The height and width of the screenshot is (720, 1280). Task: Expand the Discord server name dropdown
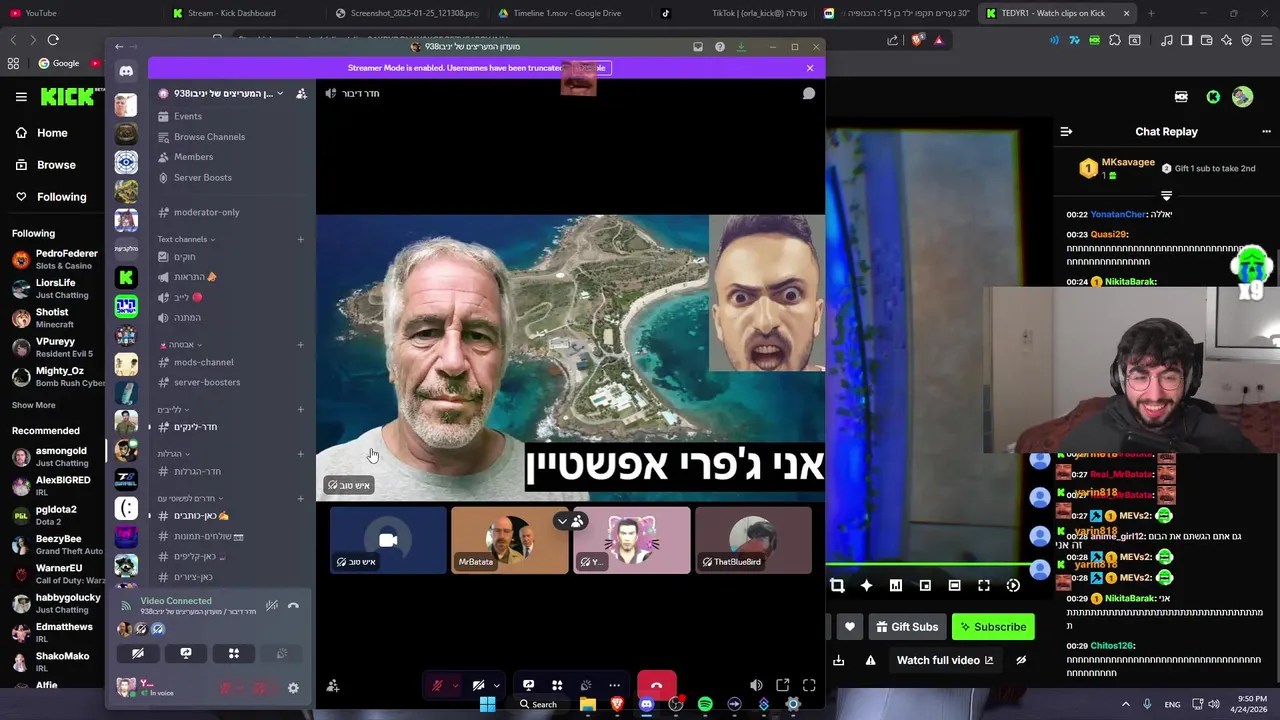tap(281, 93)
